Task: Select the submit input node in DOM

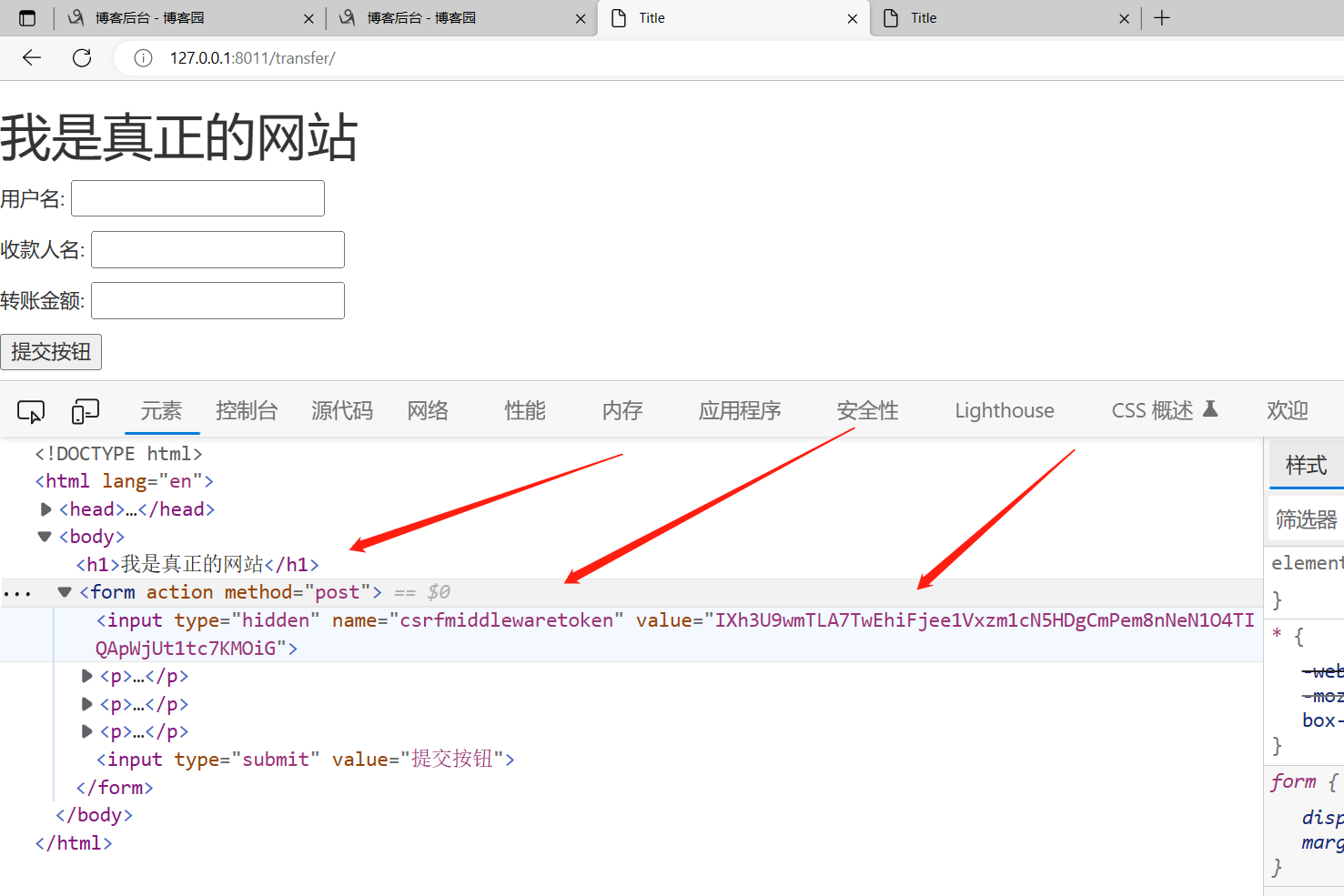Action: (x=306, y=760)
